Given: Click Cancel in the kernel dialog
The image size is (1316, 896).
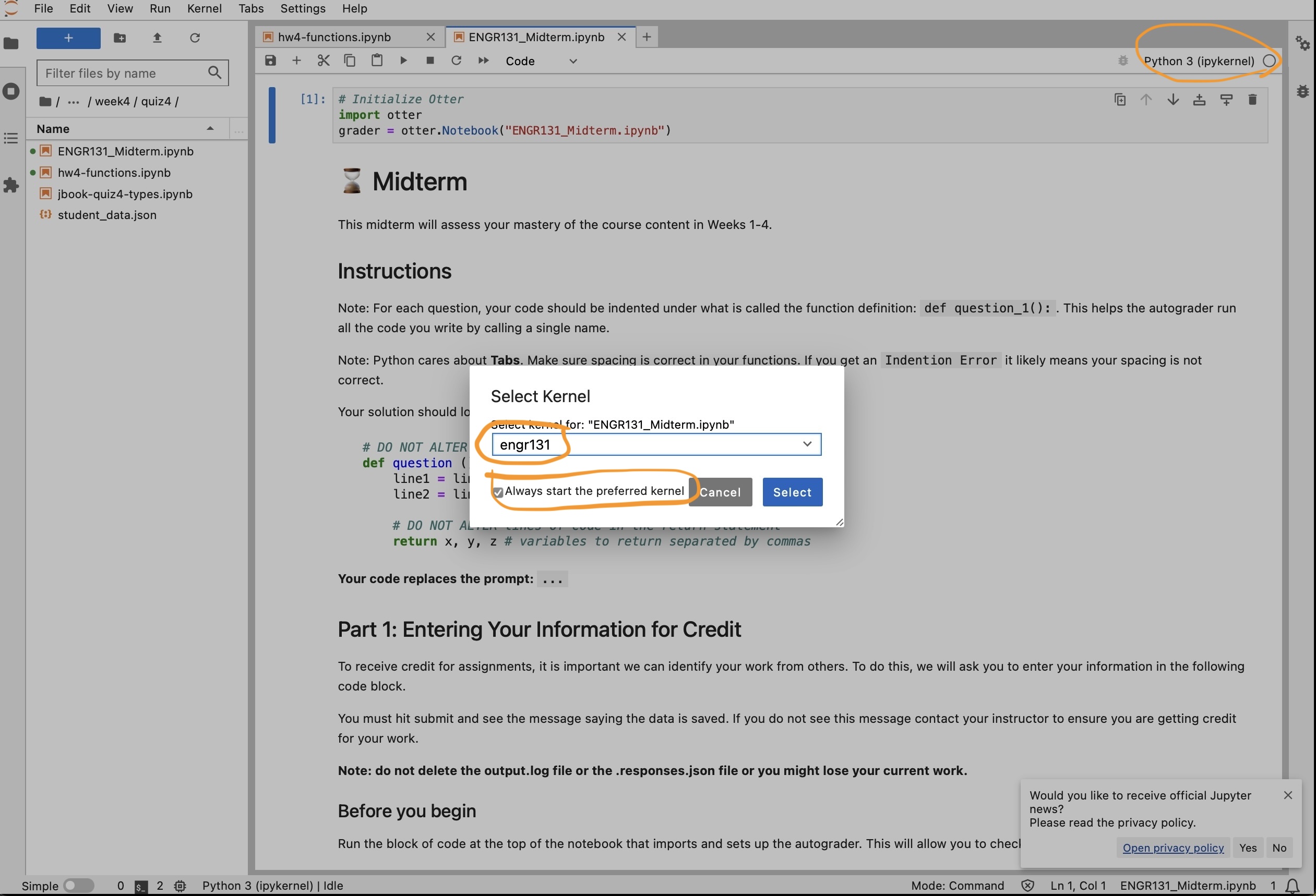Looking at the screenshot, I should [x=720, y=492].
